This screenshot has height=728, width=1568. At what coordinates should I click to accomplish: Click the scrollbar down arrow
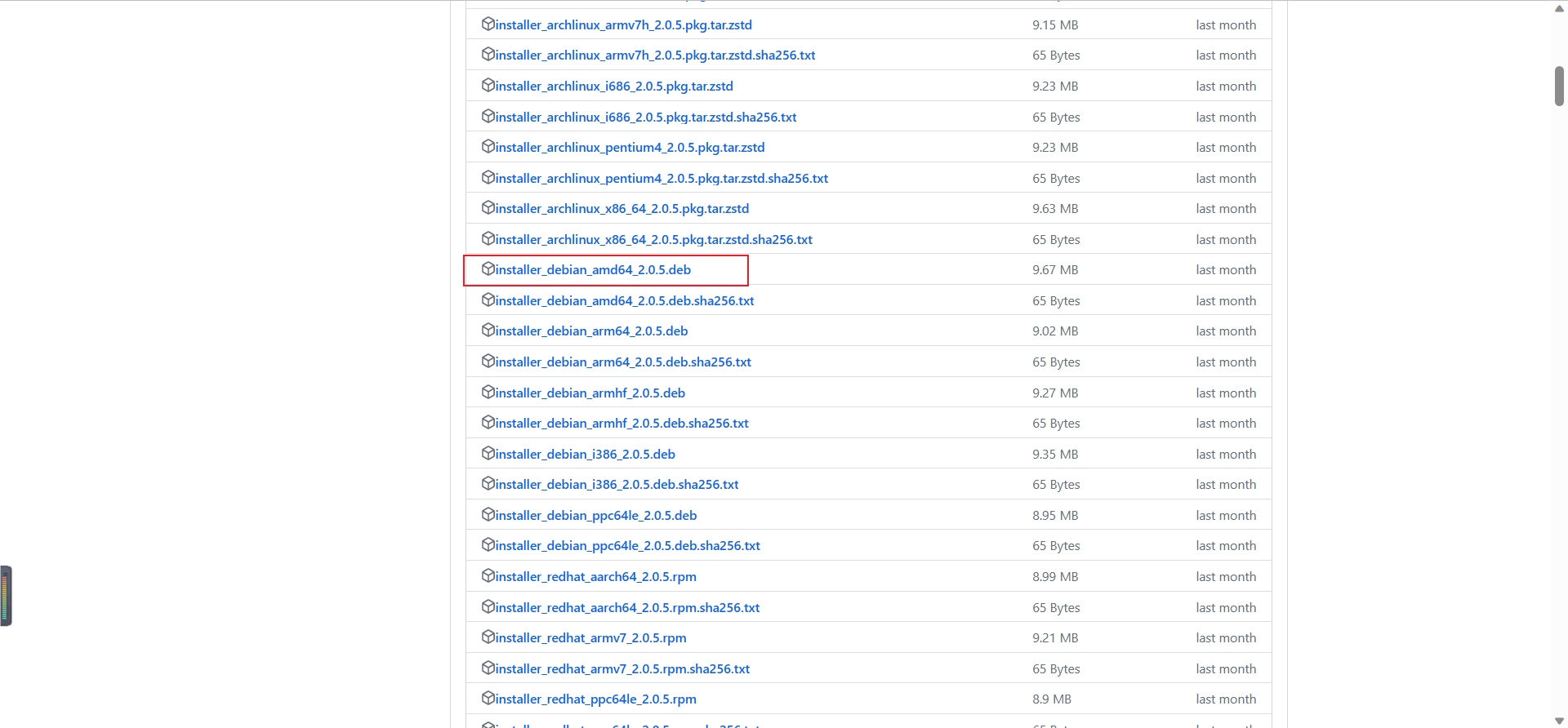1559,721
